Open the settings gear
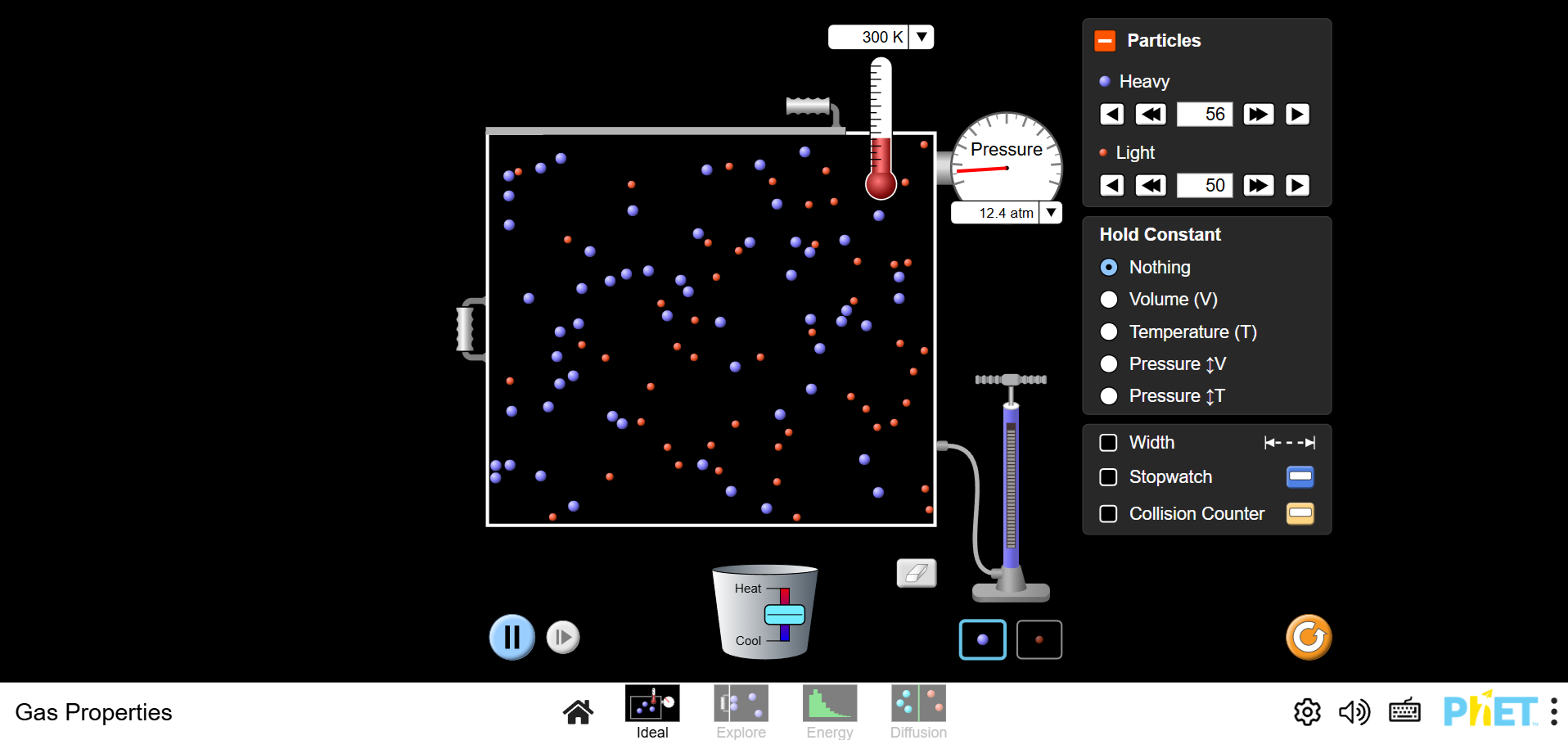The height and width of the screenshot is (740, 1568). pyautogui.click(x=1307, y=711)
